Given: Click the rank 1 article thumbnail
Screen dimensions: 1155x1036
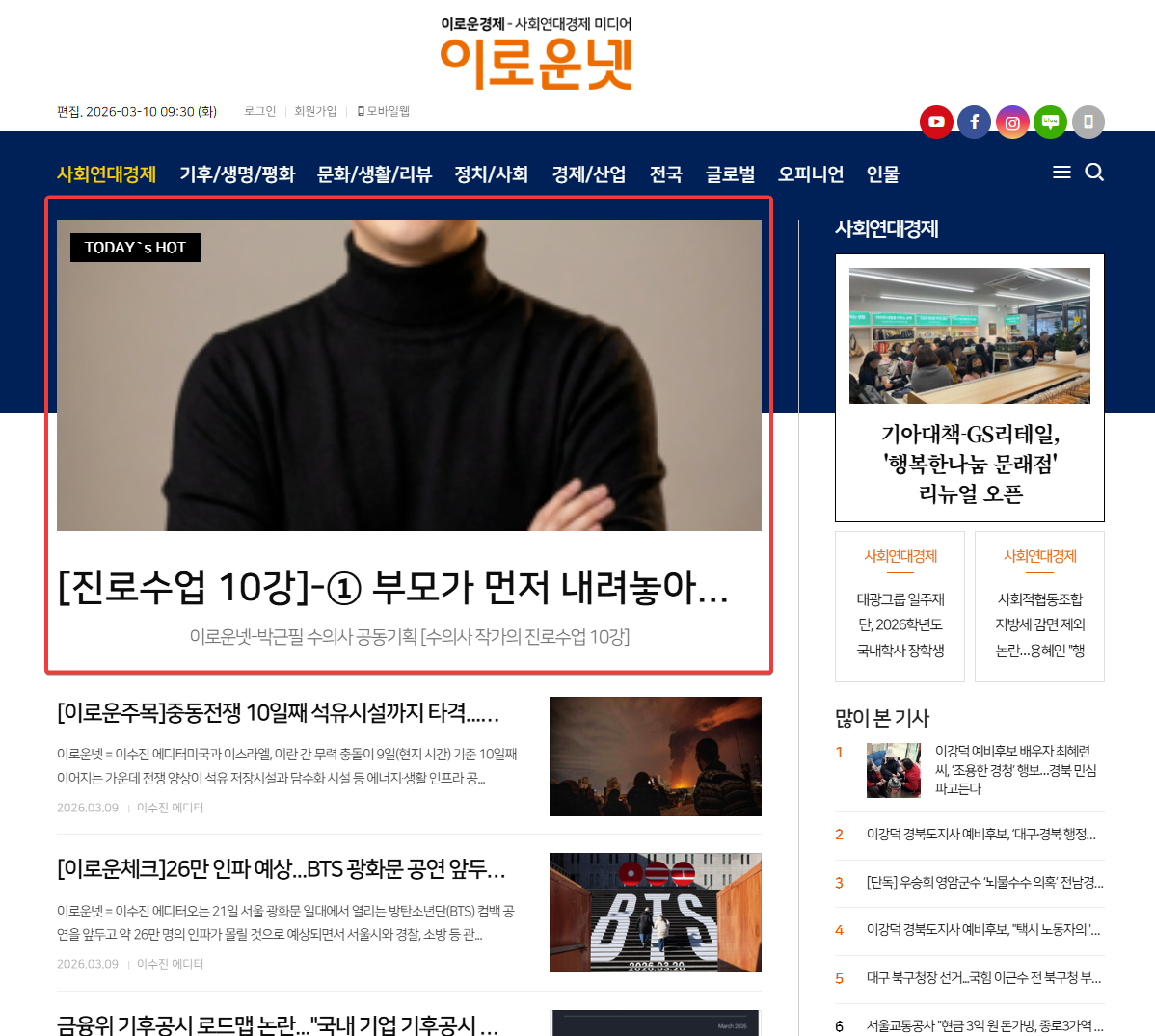Looking at the screenshot, I should tap(894, 770).
